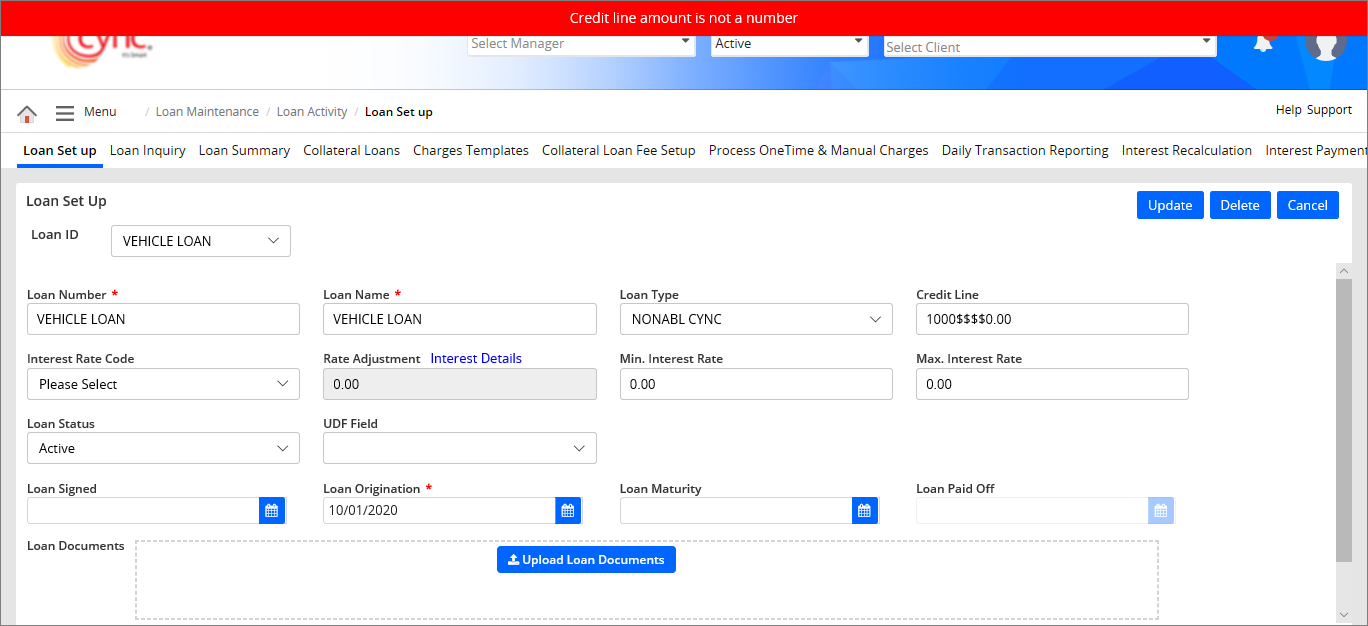Go to Collateral Loans tab
This screenshot has width=1368, height=626.
pos(351,151)
